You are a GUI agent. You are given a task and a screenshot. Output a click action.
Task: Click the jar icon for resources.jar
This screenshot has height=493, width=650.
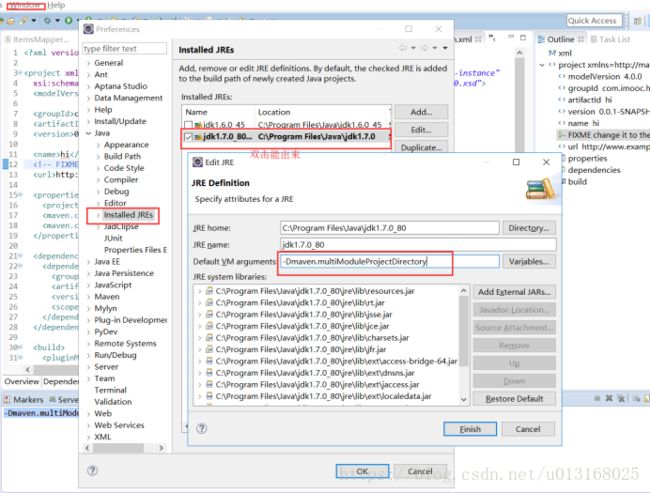209,291
